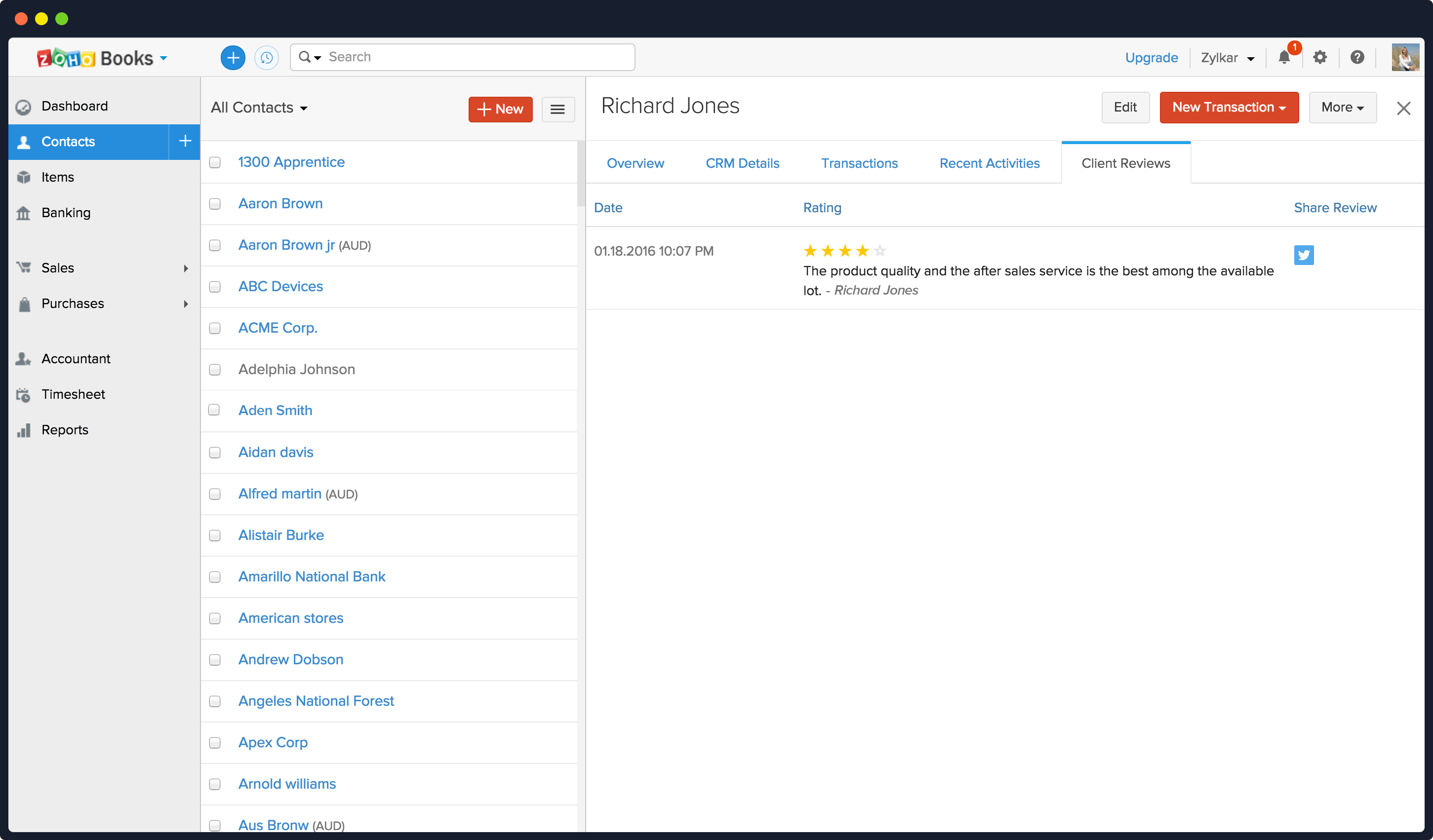Click the help question mark icon
Screen dimensions: 1433x840
[1357, 57]
